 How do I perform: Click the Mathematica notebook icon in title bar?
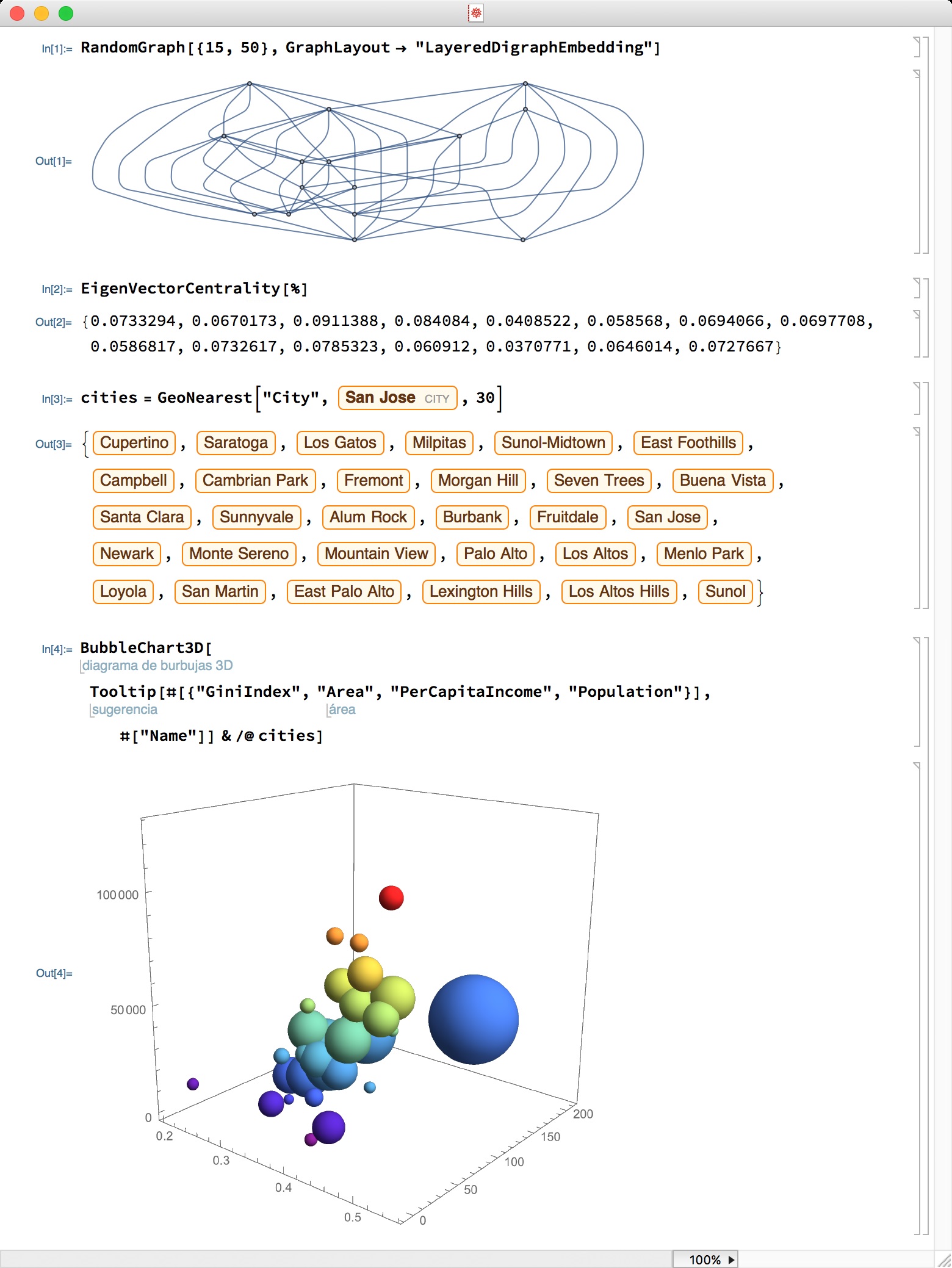click(476, 13)
